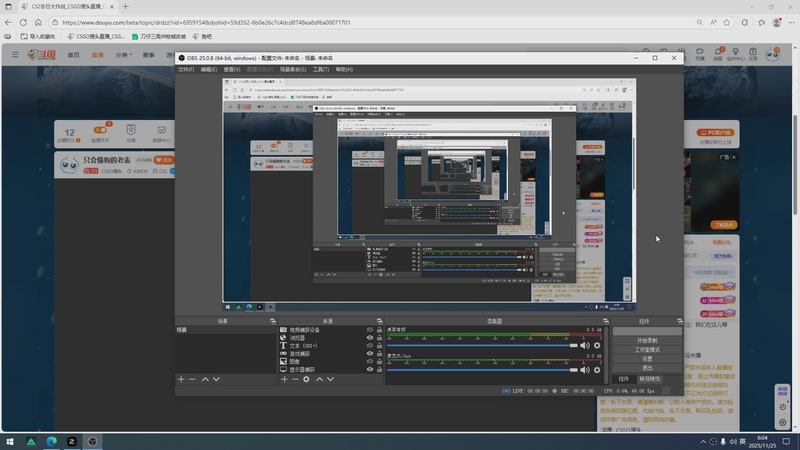Toggle visibility of 视频捕获设备 source

coord(370,330)
